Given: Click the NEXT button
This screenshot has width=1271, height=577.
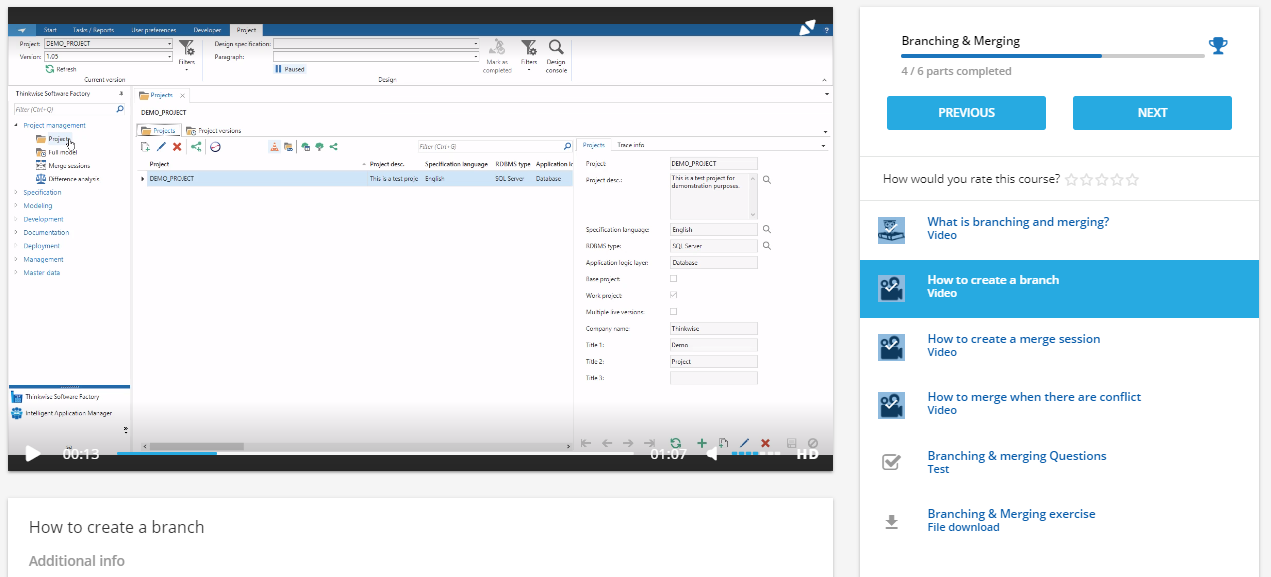Looking at the screenshot, I should click(1152, 113).
